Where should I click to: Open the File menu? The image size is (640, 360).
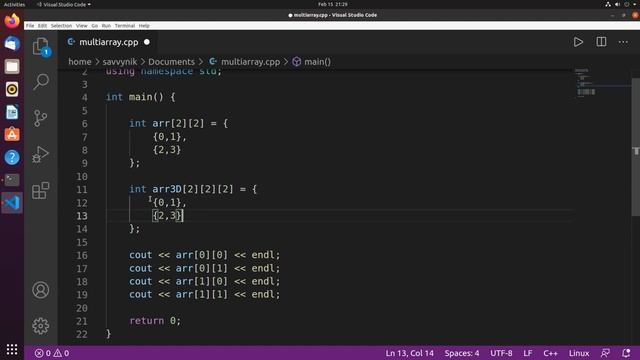[30, 26]
